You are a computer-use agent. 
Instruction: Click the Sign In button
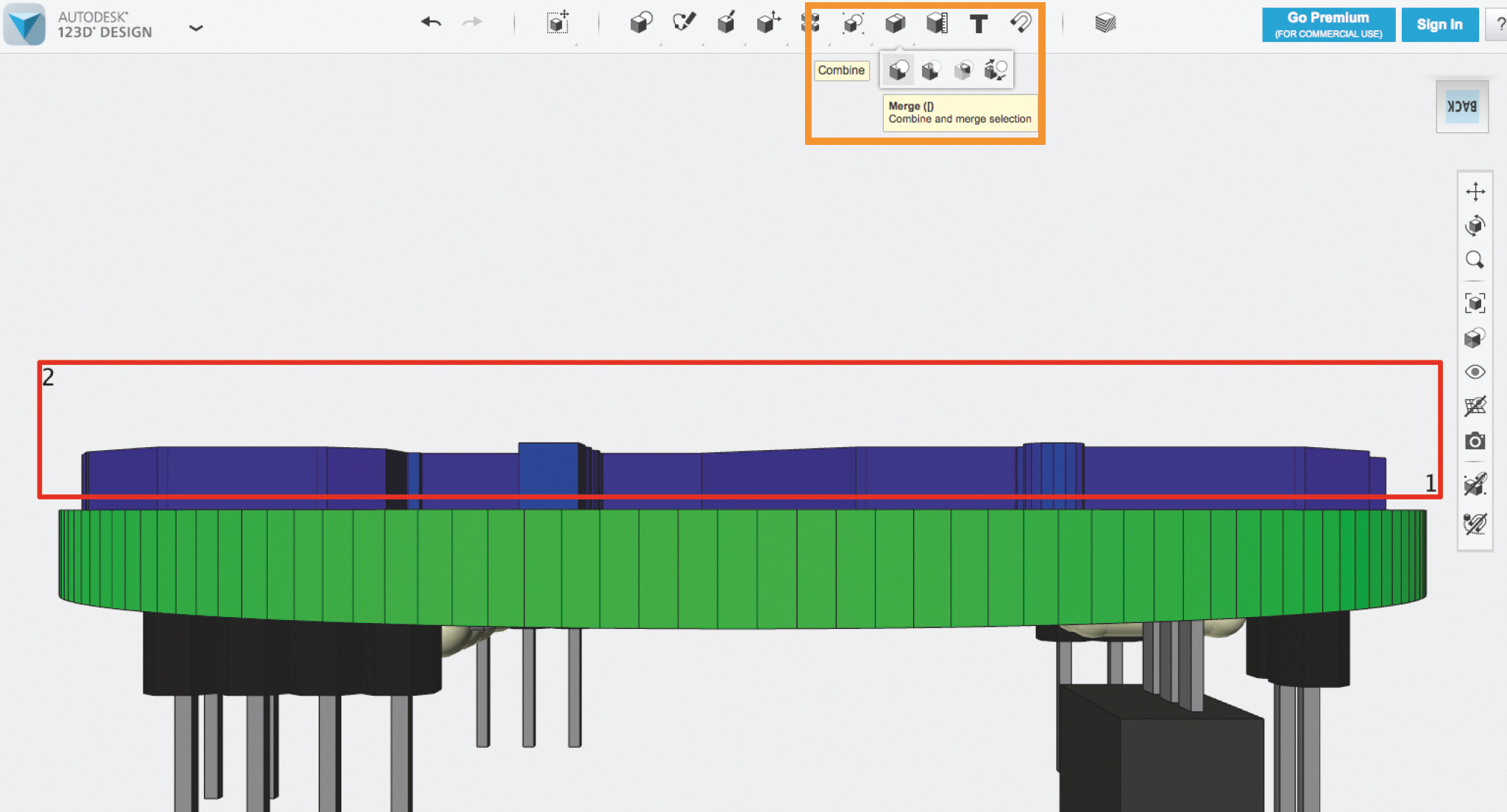[x=1439, y=25]
